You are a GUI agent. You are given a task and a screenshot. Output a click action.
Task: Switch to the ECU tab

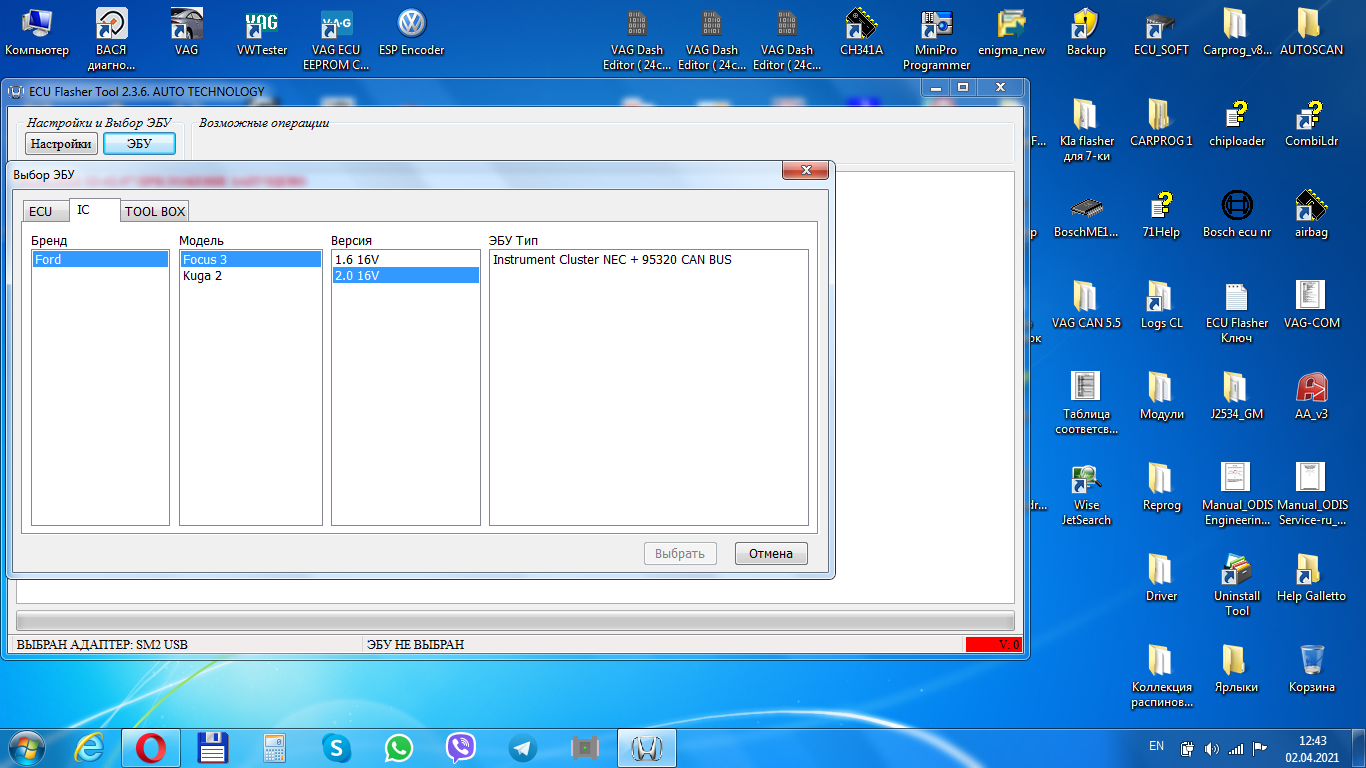pos(41,211)
